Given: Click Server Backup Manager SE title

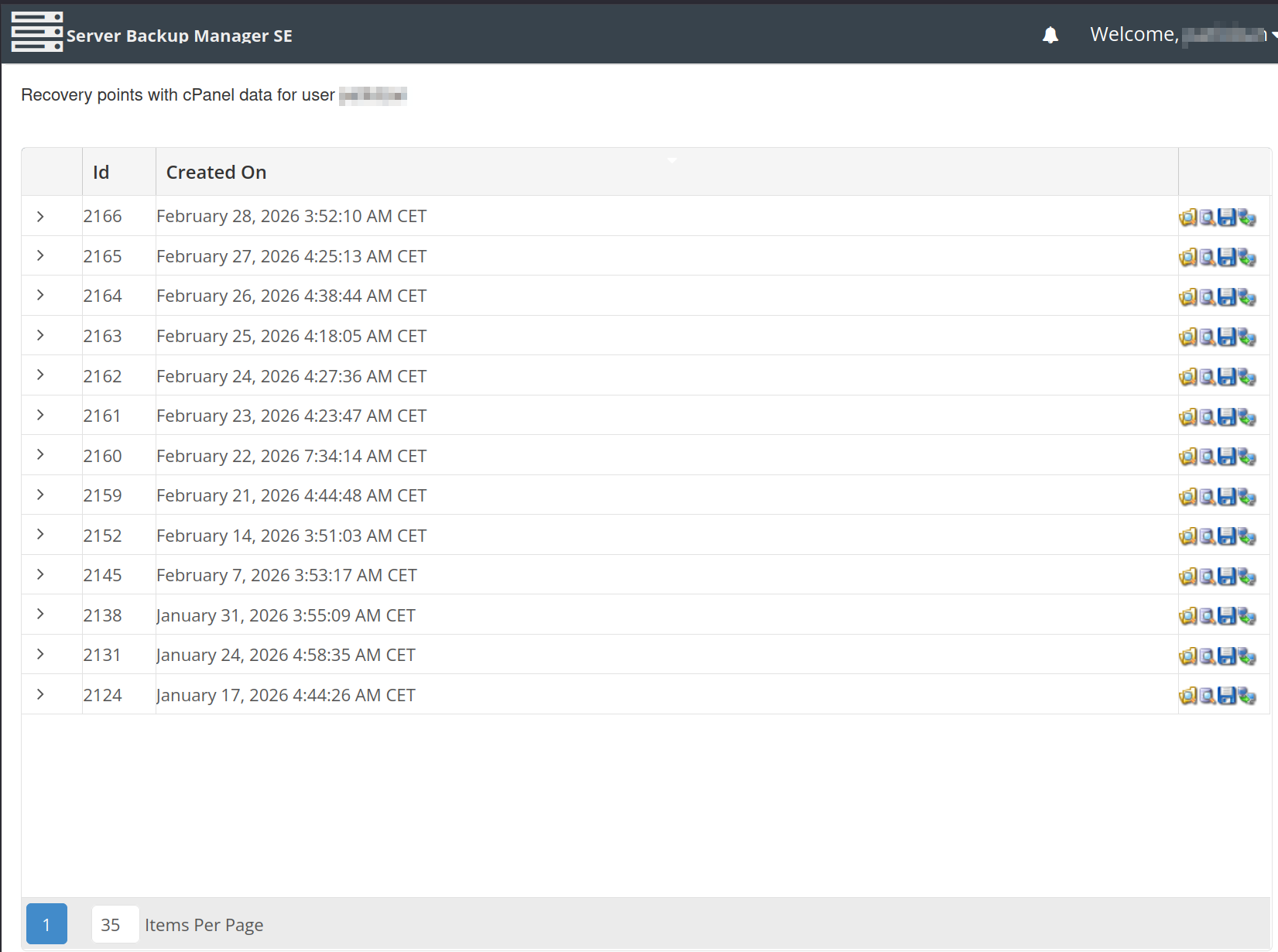Looking at the screenshot, I should (x=179, y=36).
